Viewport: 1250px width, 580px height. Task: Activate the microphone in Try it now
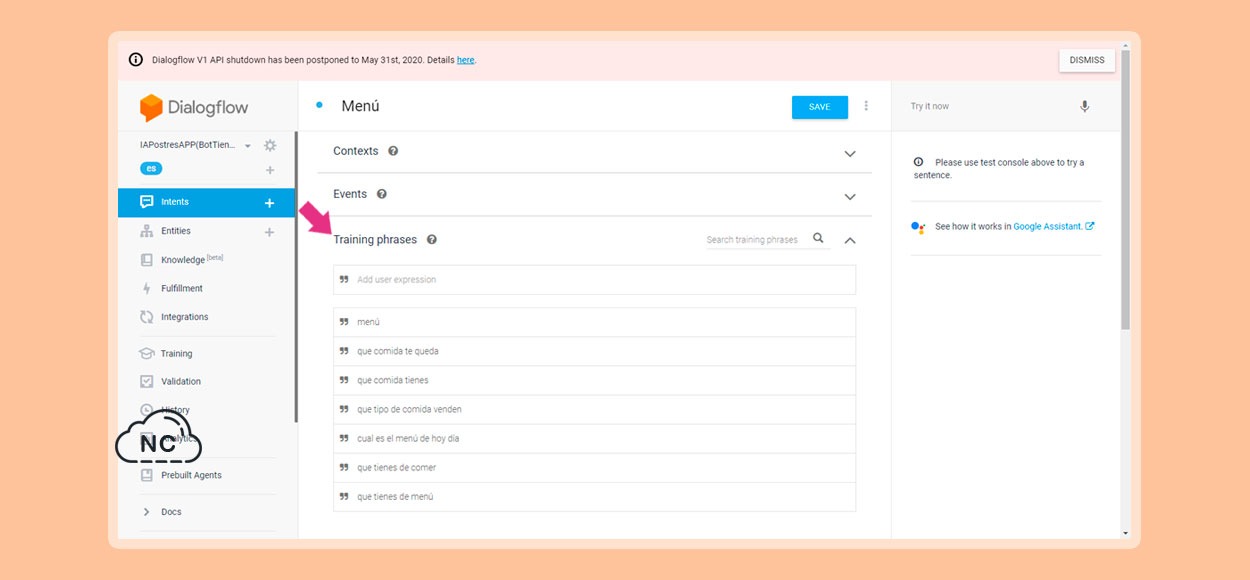(1085, 107)
